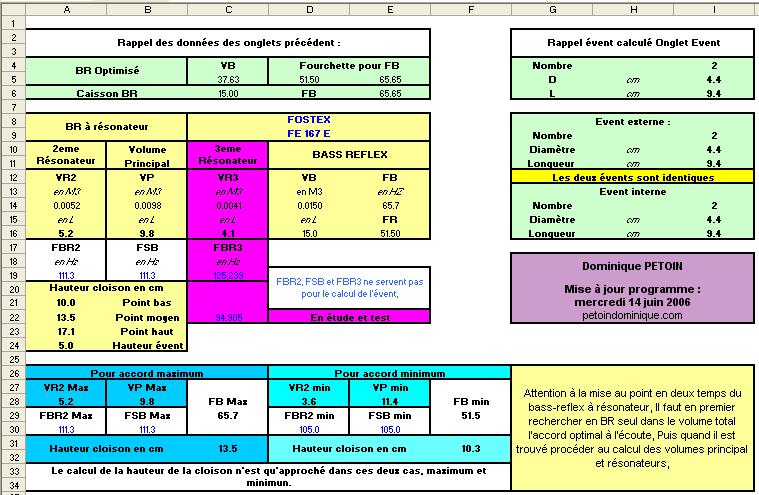Select the 10.3 cloison height value
Viewport: 759px width, 495px height.
click(x=471, y=449)
